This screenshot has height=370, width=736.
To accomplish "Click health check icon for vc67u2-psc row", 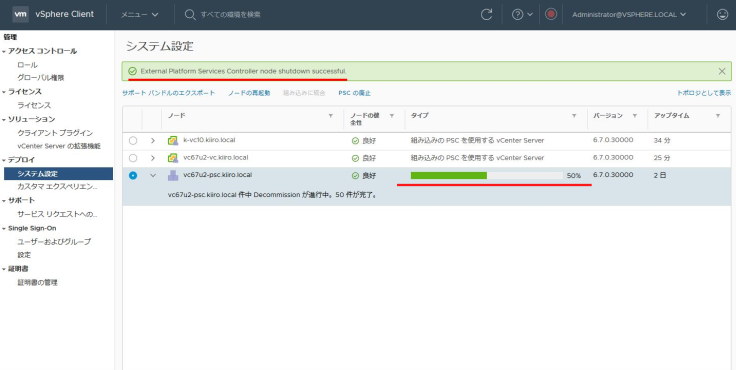I will coord(355,176).
